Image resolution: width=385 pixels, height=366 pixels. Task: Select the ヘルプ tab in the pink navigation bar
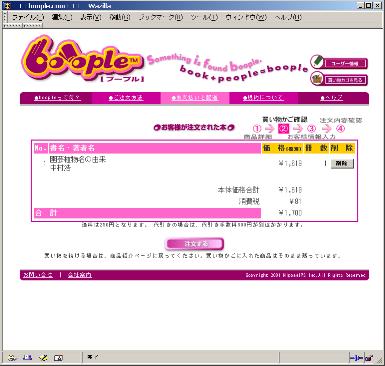pyautogui.click(x=331, y=98)
